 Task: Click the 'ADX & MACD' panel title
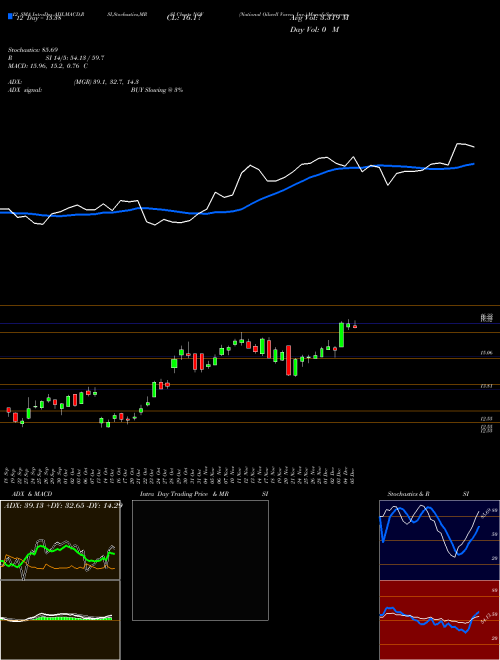coord(30,494)
